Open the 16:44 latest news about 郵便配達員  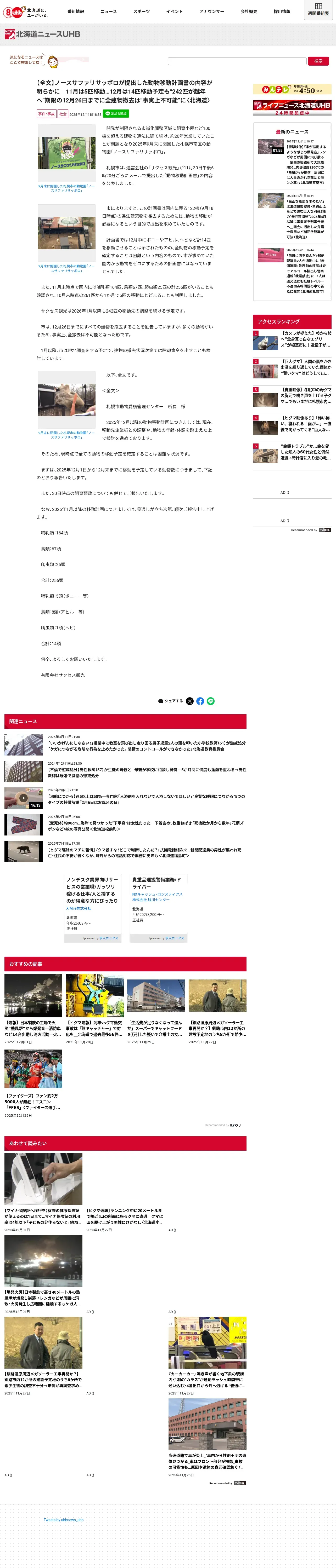coord(292,271)
